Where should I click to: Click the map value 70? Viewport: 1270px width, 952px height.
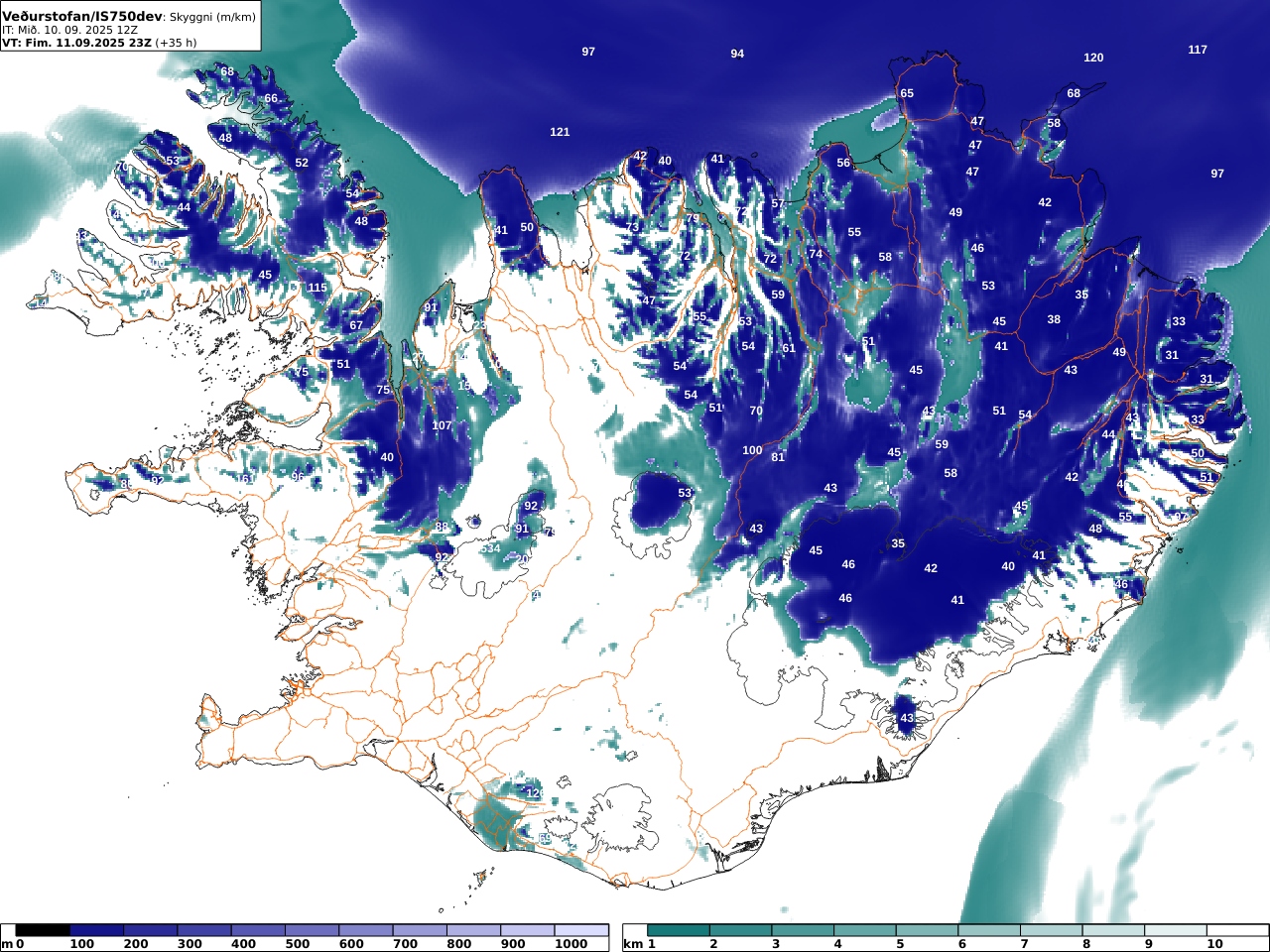click(x=756, y=411)
